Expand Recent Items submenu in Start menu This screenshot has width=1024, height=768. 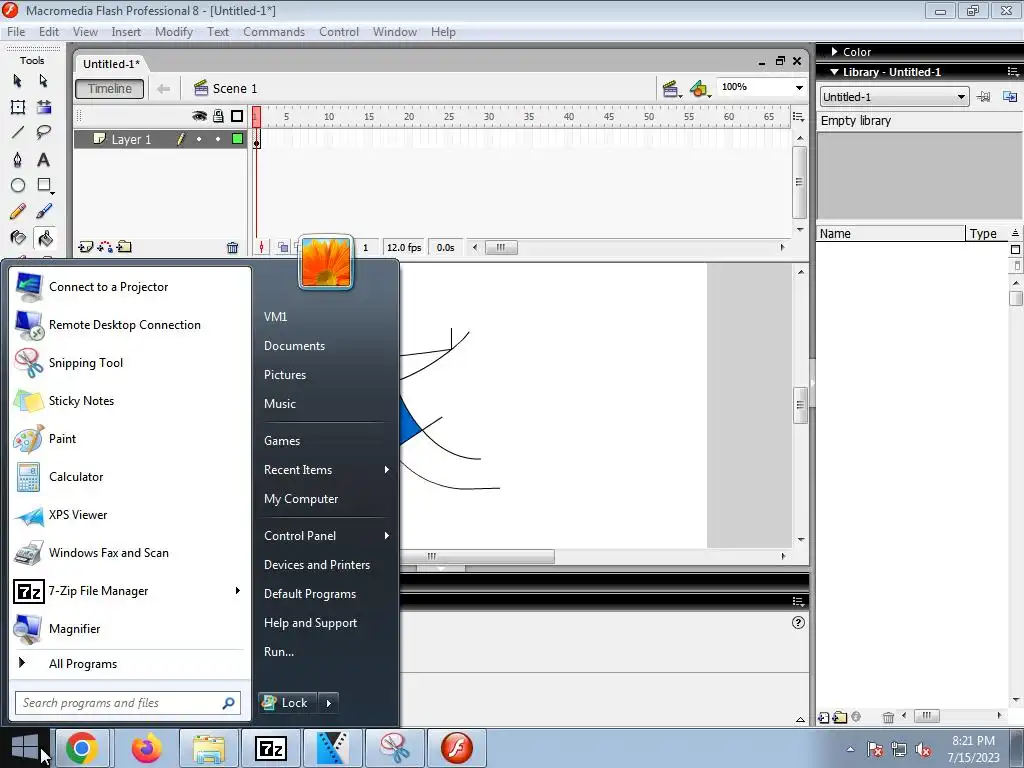tap(387, 470)
